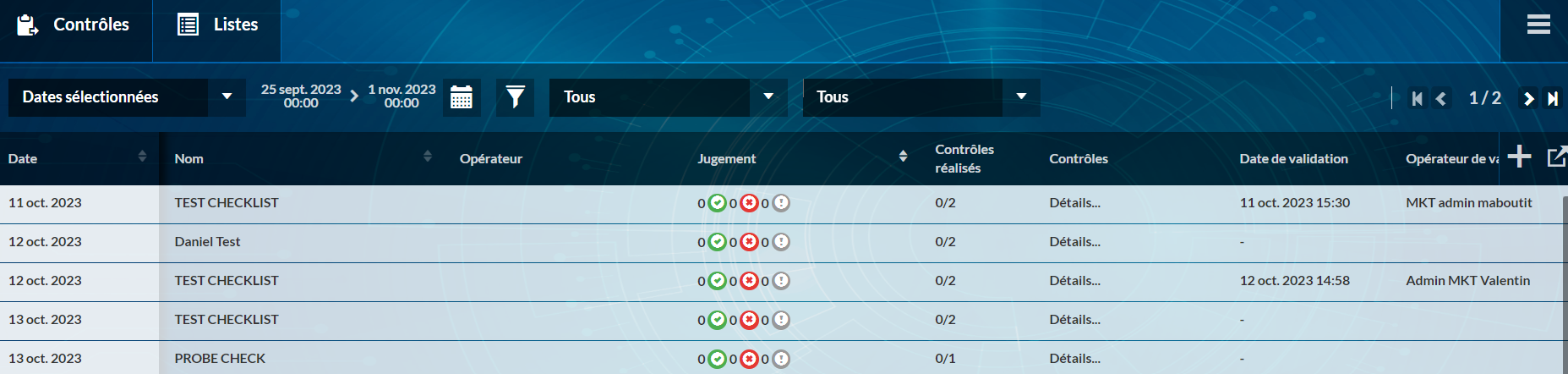Sort by the Date column
Screen dimensions: 1568x374
142,157
